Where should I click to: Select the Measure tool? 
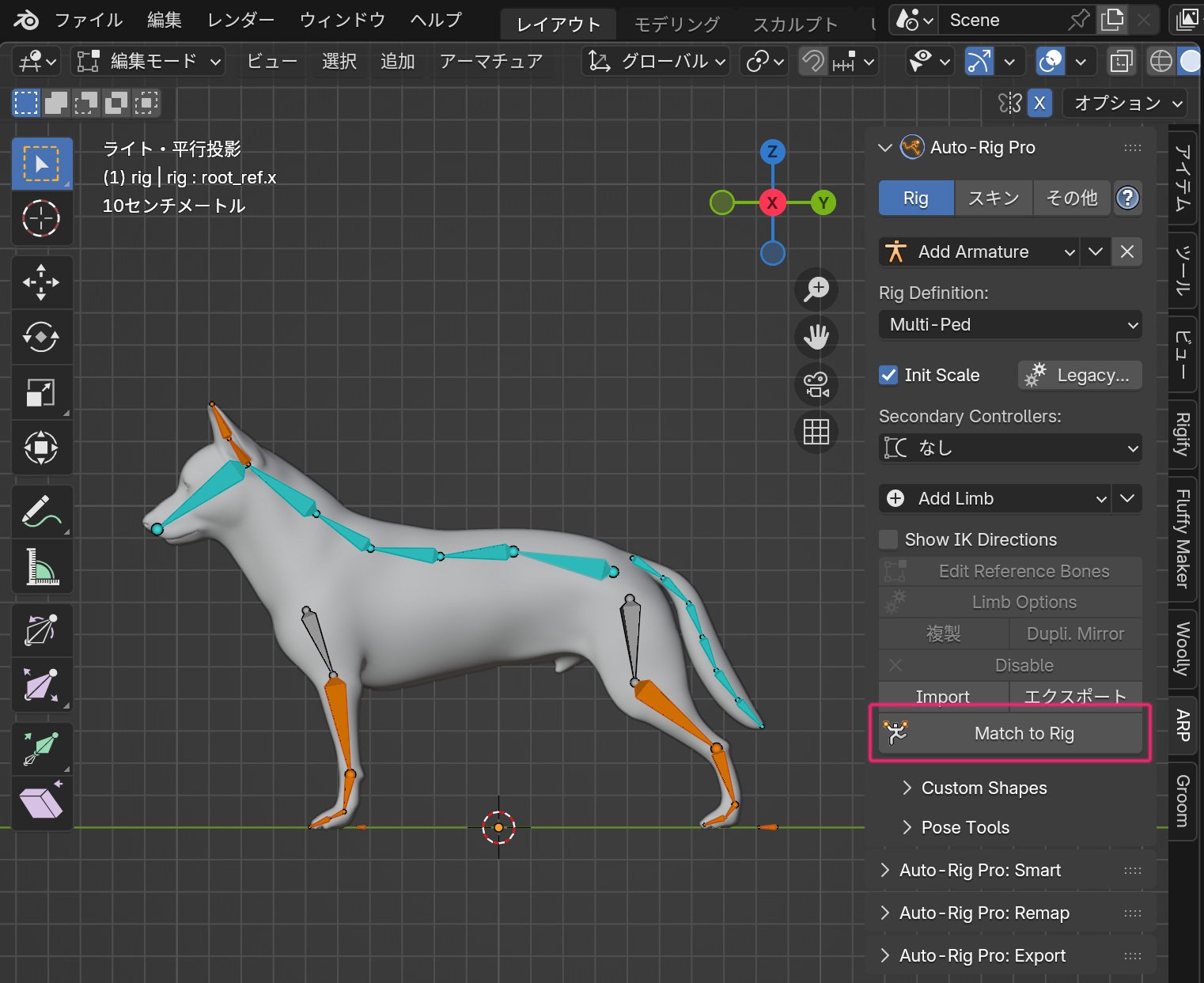(42, 567)
